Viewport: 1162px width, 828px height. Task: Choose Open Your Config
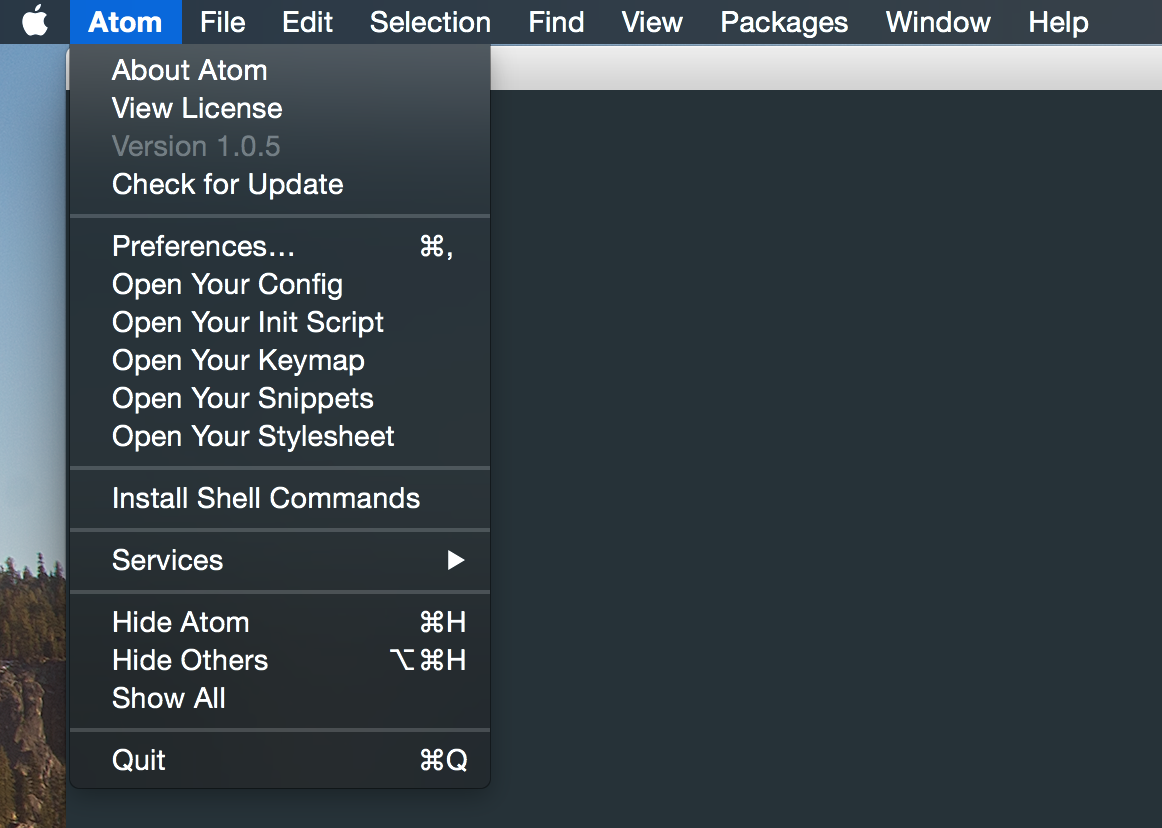click(x=280, y=284)
